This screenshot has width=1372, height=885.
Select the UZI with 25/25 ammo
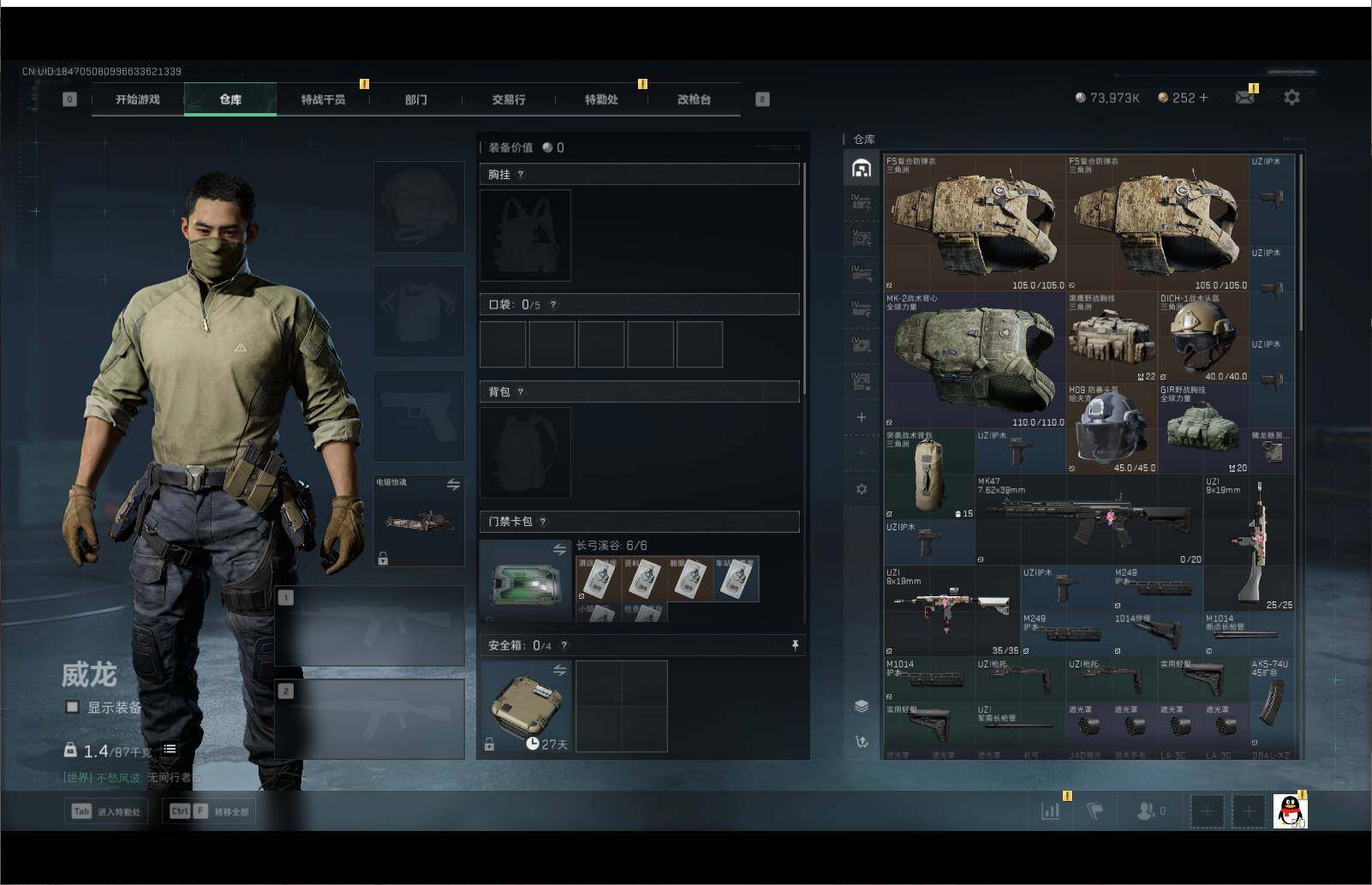point(1249,543)
